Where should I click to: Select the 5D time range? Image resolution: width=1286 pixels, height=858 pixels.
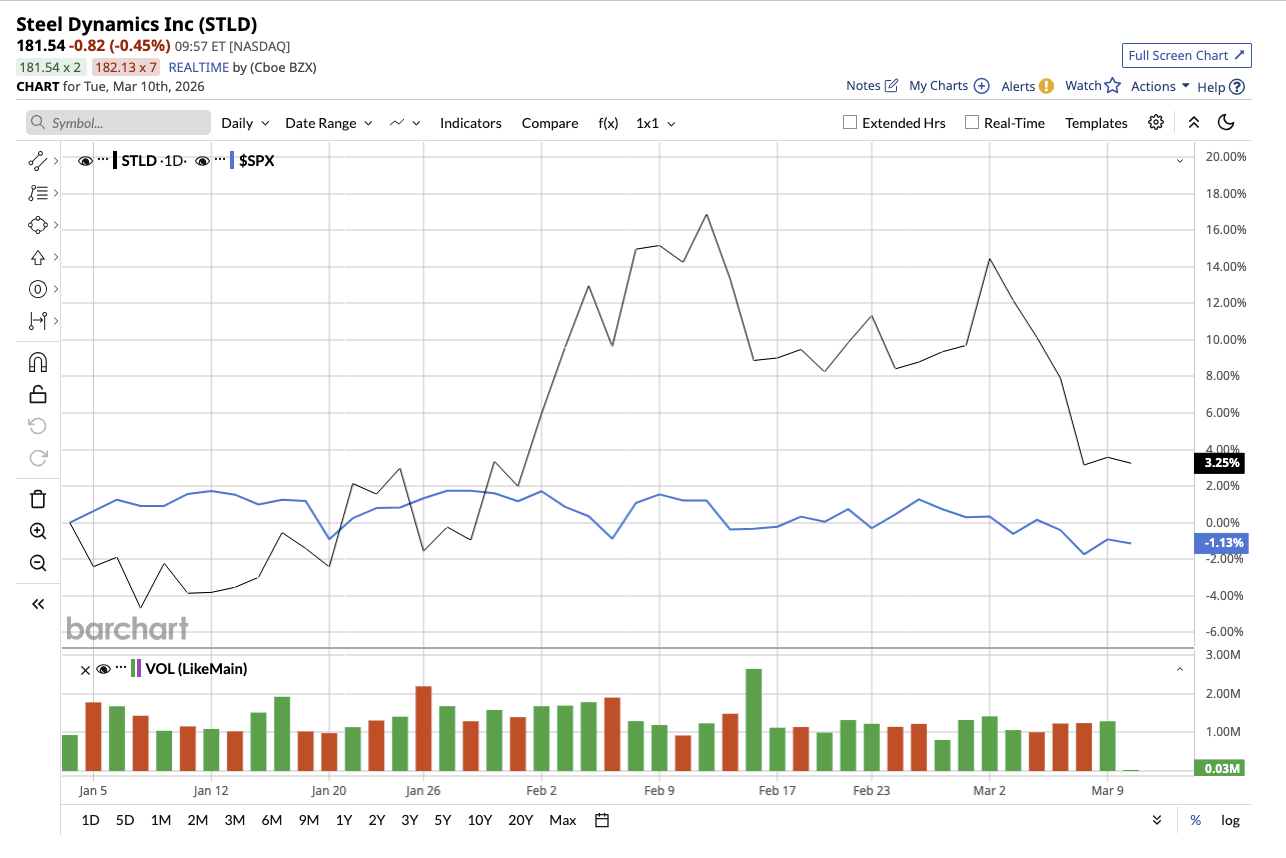[125, 820]
